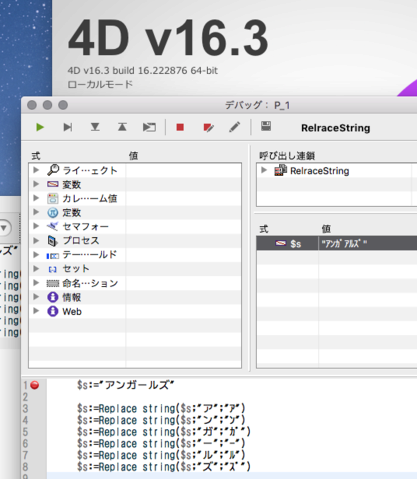The height and width of the screenshot is (479, 417).
Task: Expand the 変数 variables row
Action: (36, 184)
